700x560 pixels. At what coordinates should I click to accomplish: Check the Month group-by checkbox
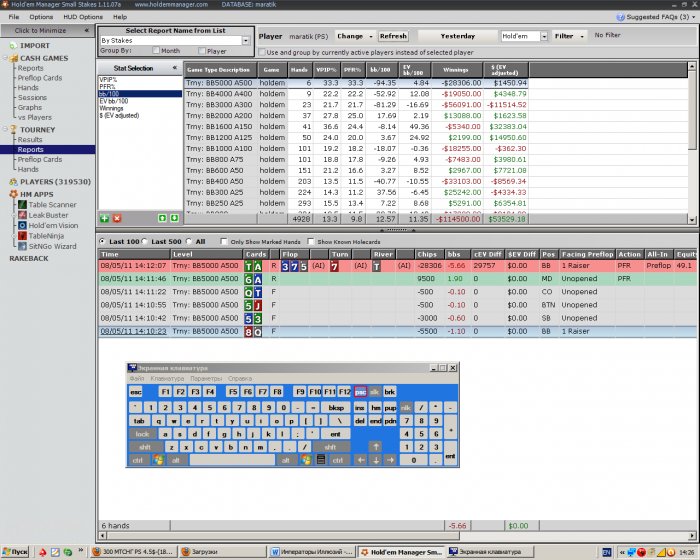(x=157, y=50)
